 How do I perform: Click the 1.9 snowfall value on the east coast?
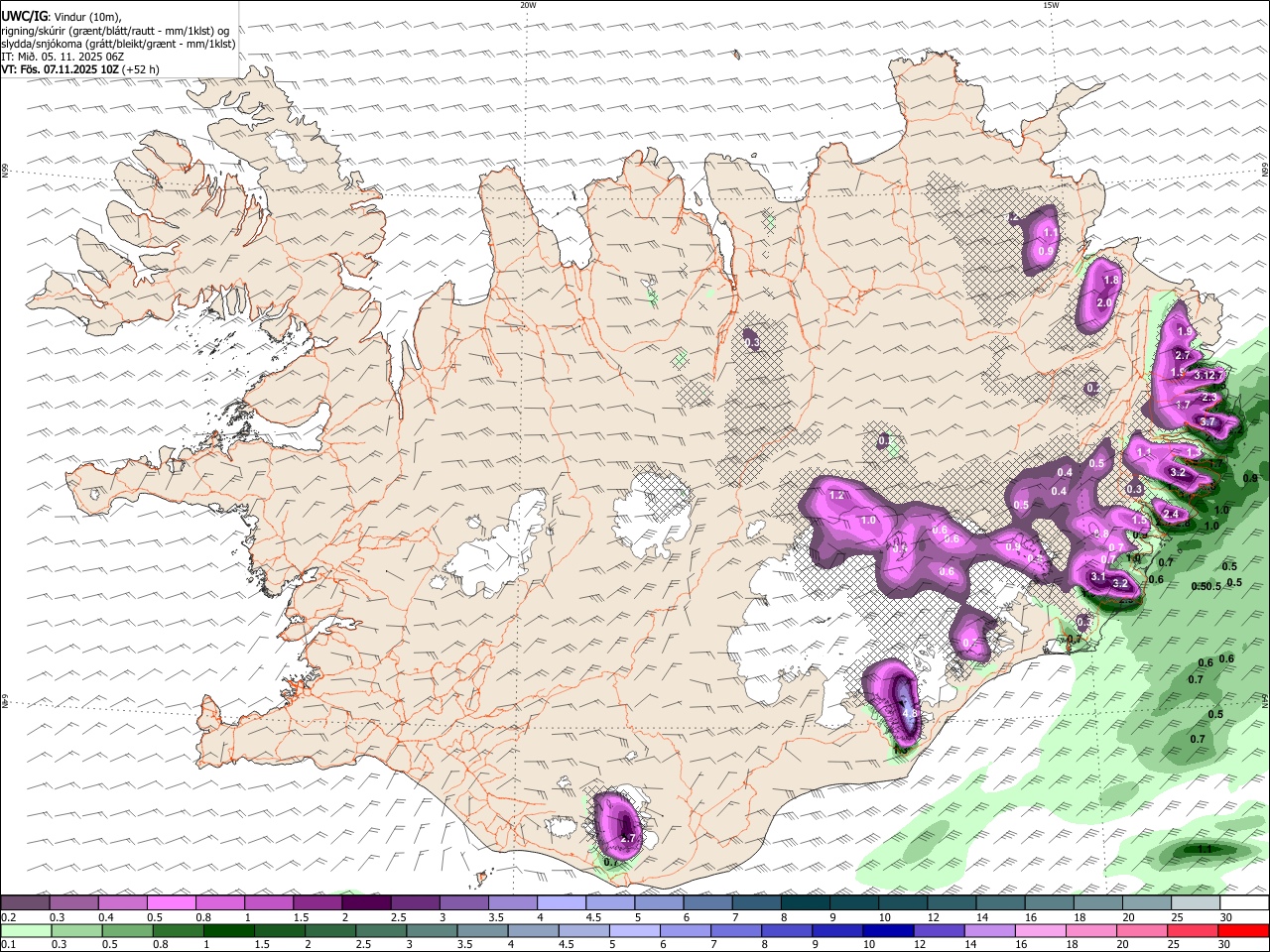pyautogui.click(x=1184, y=331)
